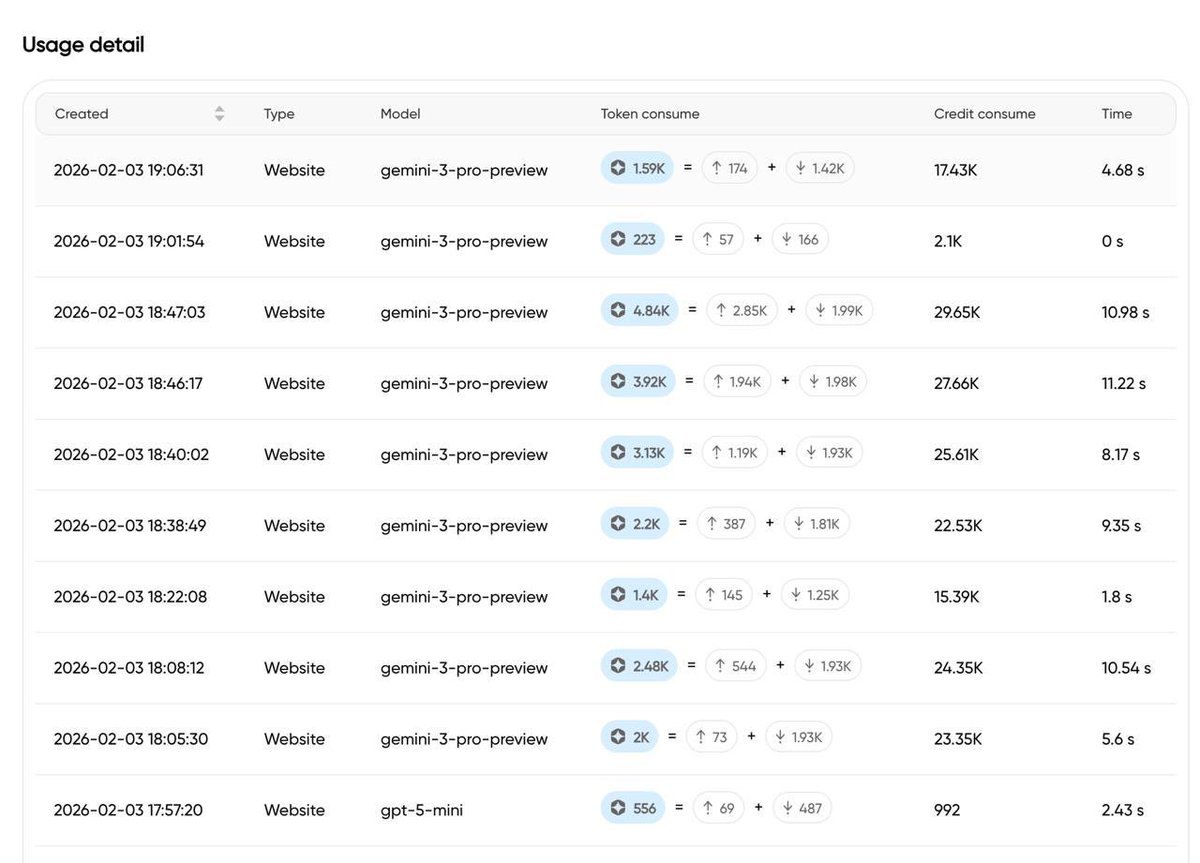
Task: Click credit value 27.66K
Action: (957, 383)
